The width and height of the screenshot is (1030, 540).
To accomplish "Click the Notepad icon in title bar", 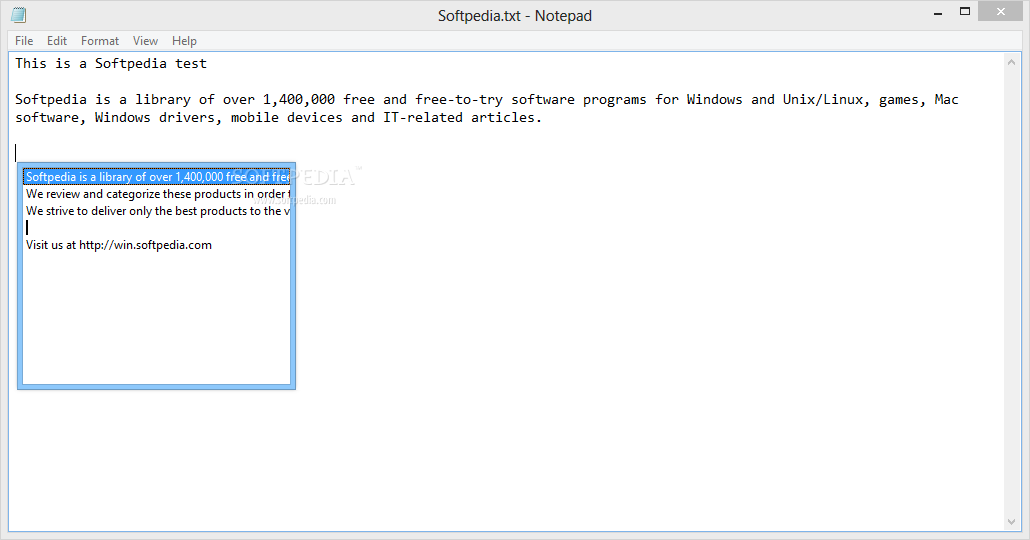I will [x=19, y=14].
